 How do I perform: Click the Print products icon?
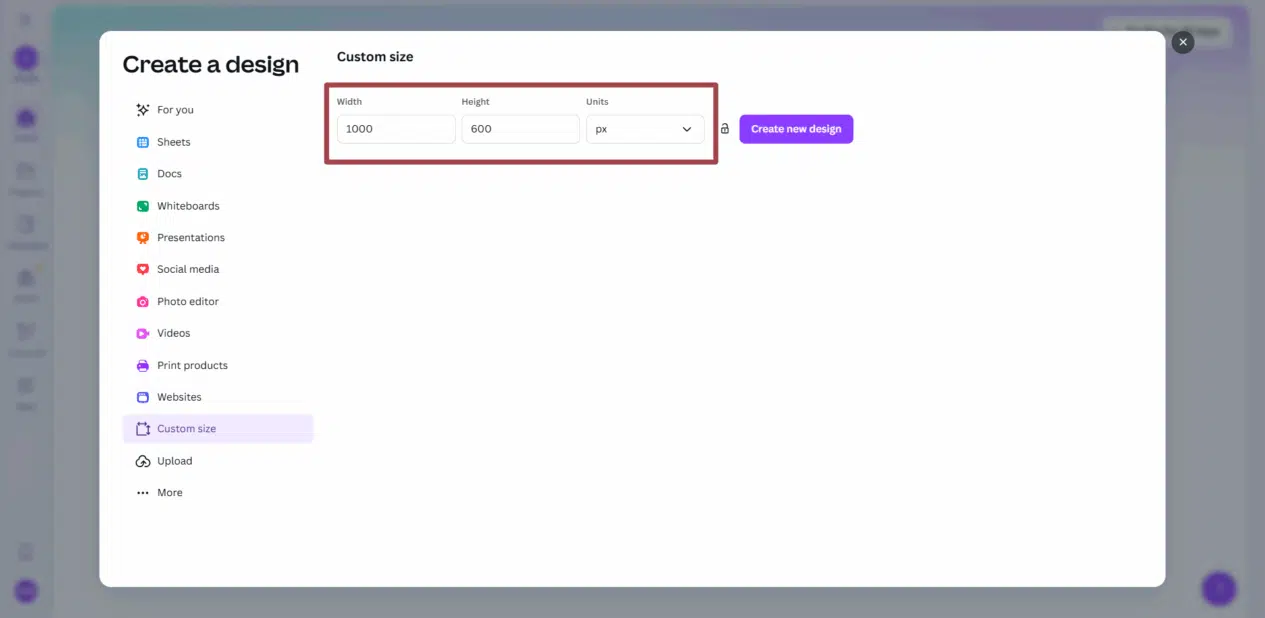pos(142,364)
